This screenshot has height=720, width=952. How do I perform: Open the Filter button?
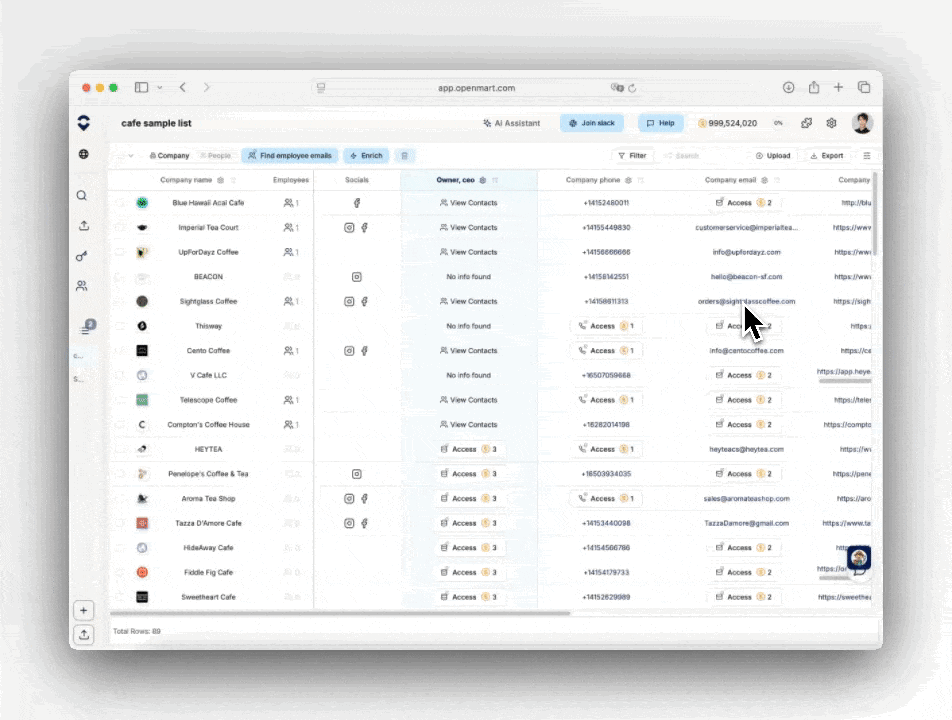coord(632,156)
